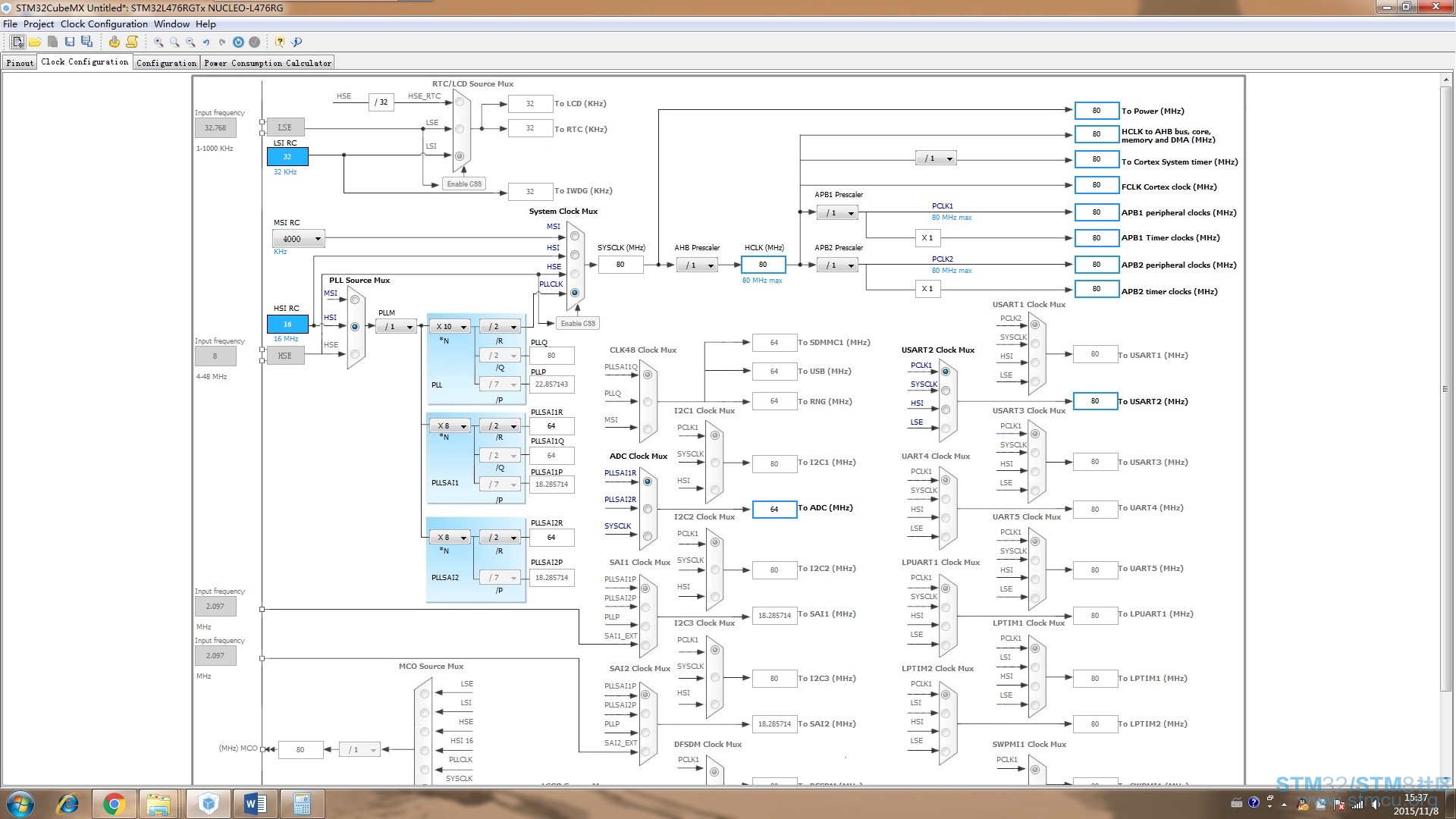Screen dimensions: 1456x819
Task: Click the Save As multi-floppy icon
Action: (x=87, y=42)
